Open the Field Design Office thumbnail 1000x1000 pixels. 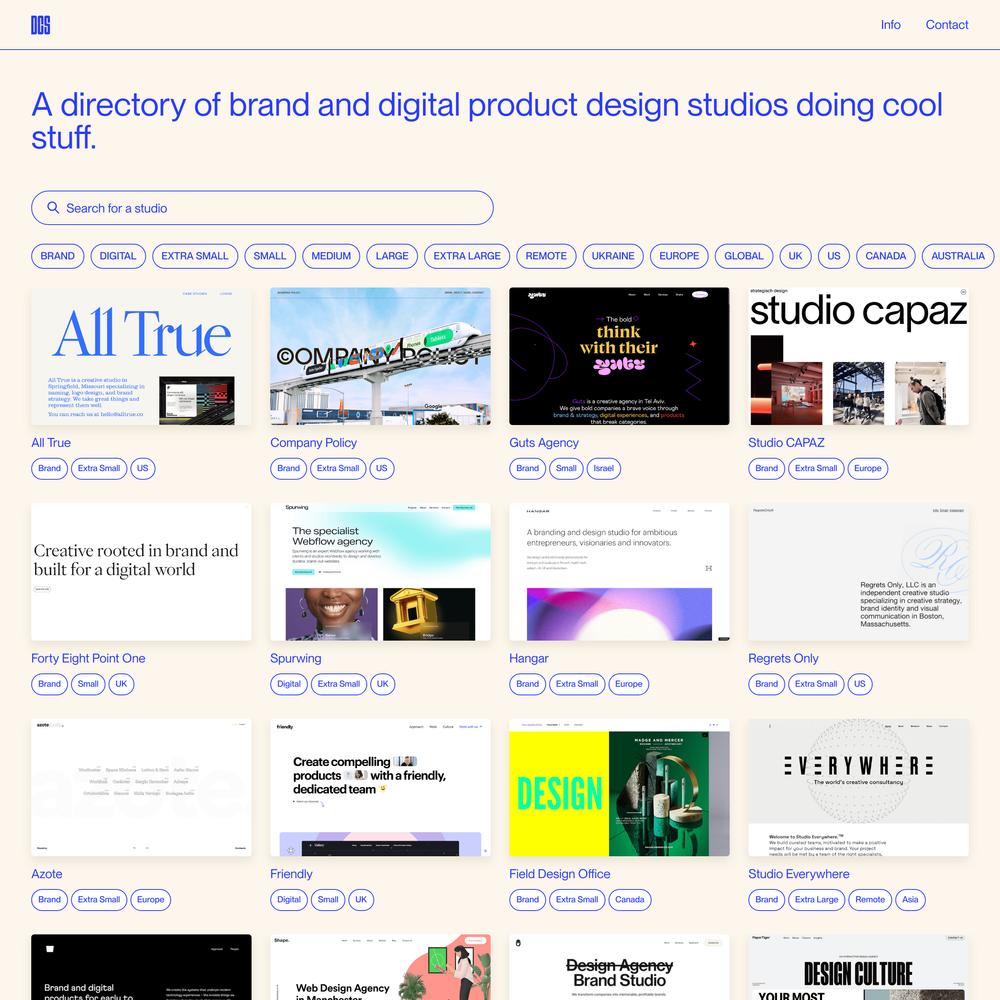[x=619, y=788]
